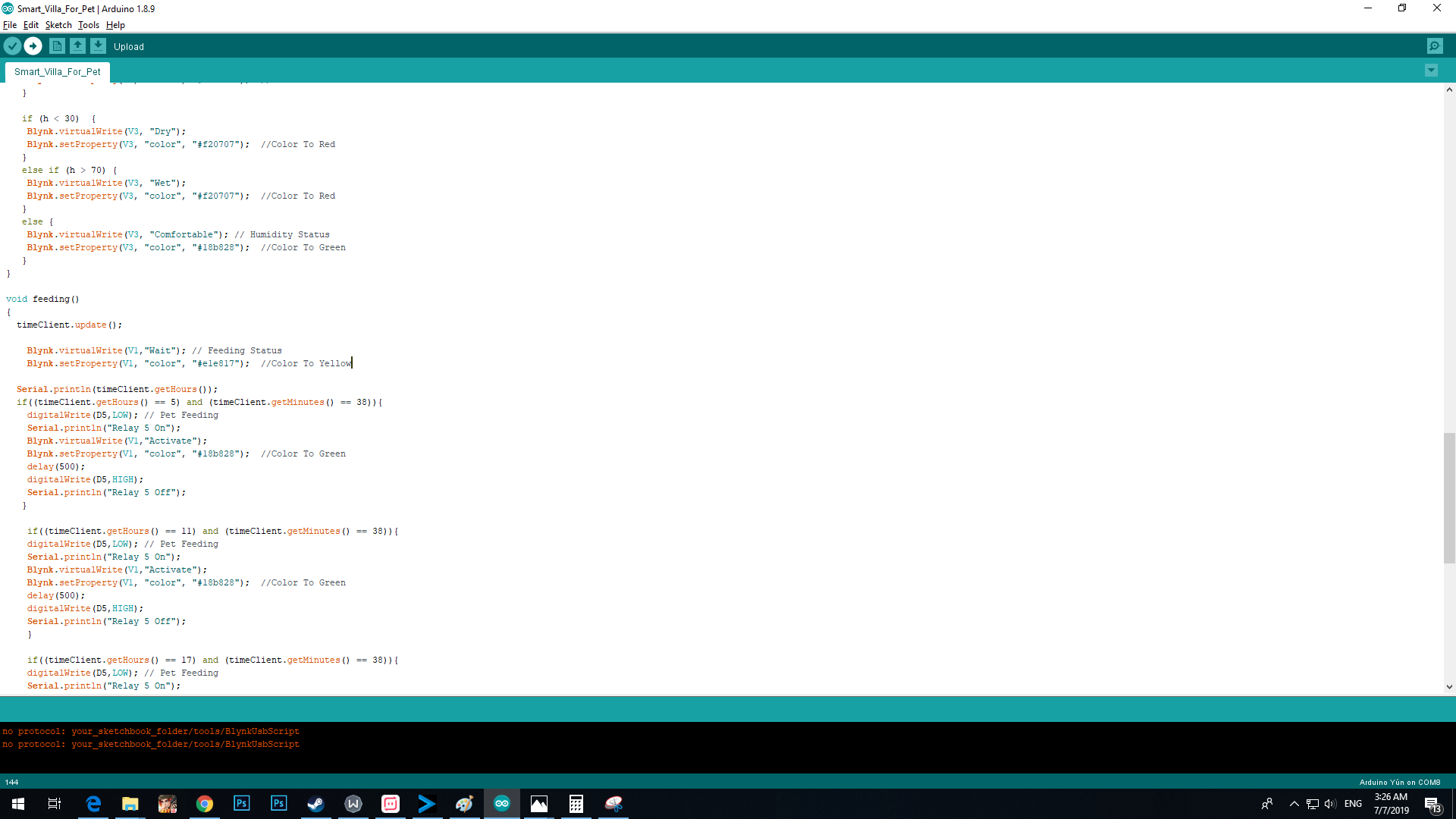Open the Tools menu
The height and width of the screenshot is (819, 1456).
point(89,25)
